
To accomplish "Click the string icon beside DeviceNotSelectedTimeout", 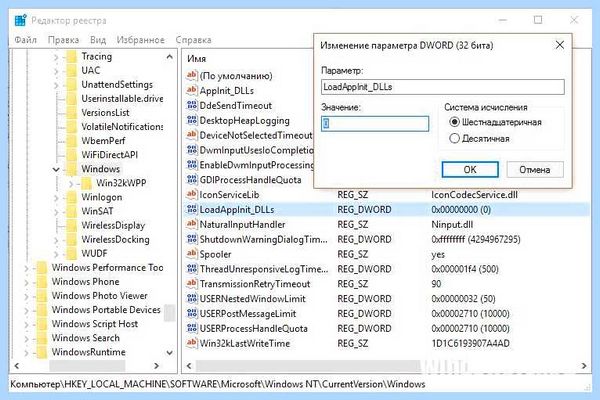I will [x=191, y=135].
